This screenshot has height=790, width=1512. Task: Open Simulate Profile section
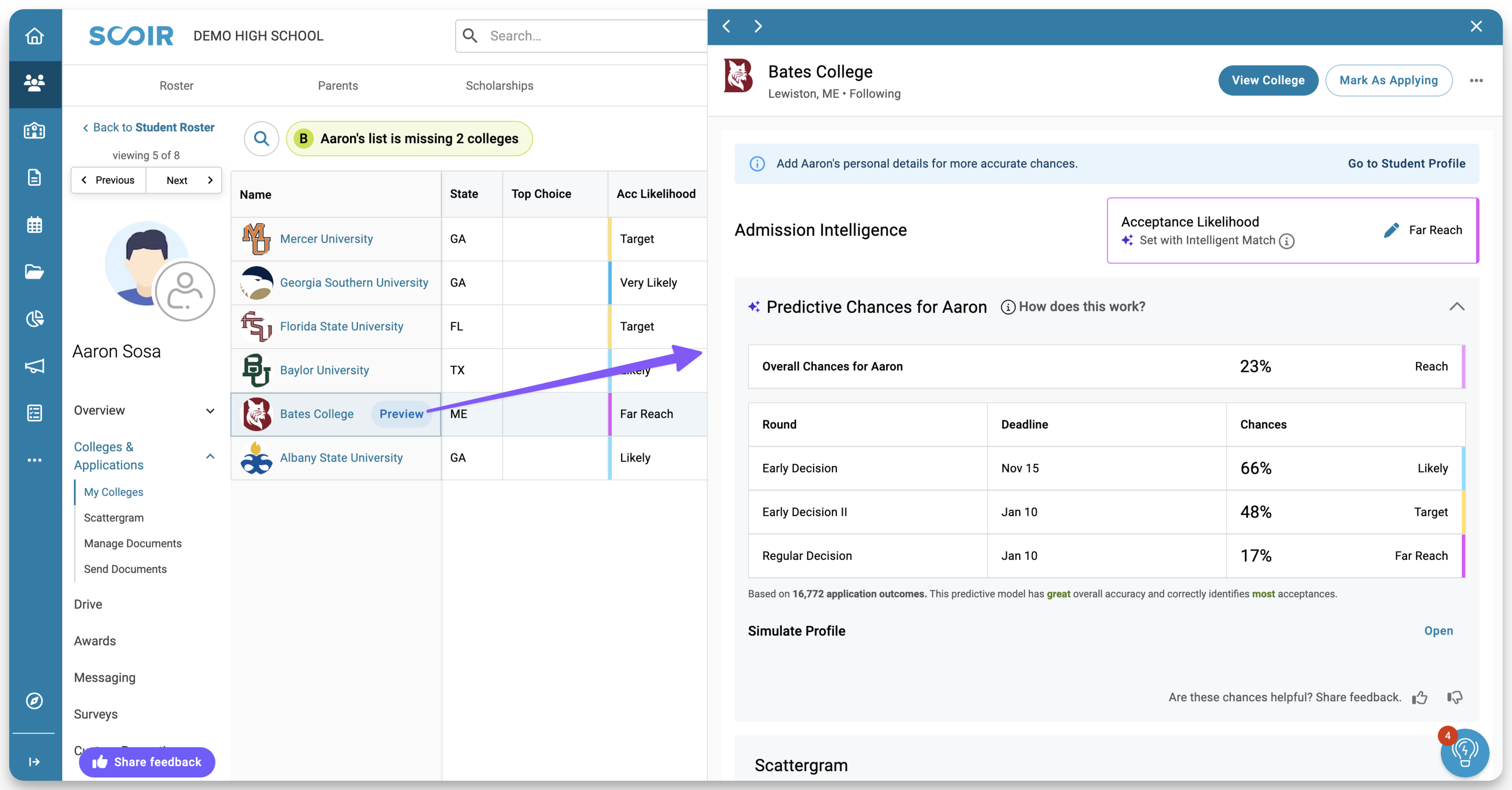(1438, 631)
